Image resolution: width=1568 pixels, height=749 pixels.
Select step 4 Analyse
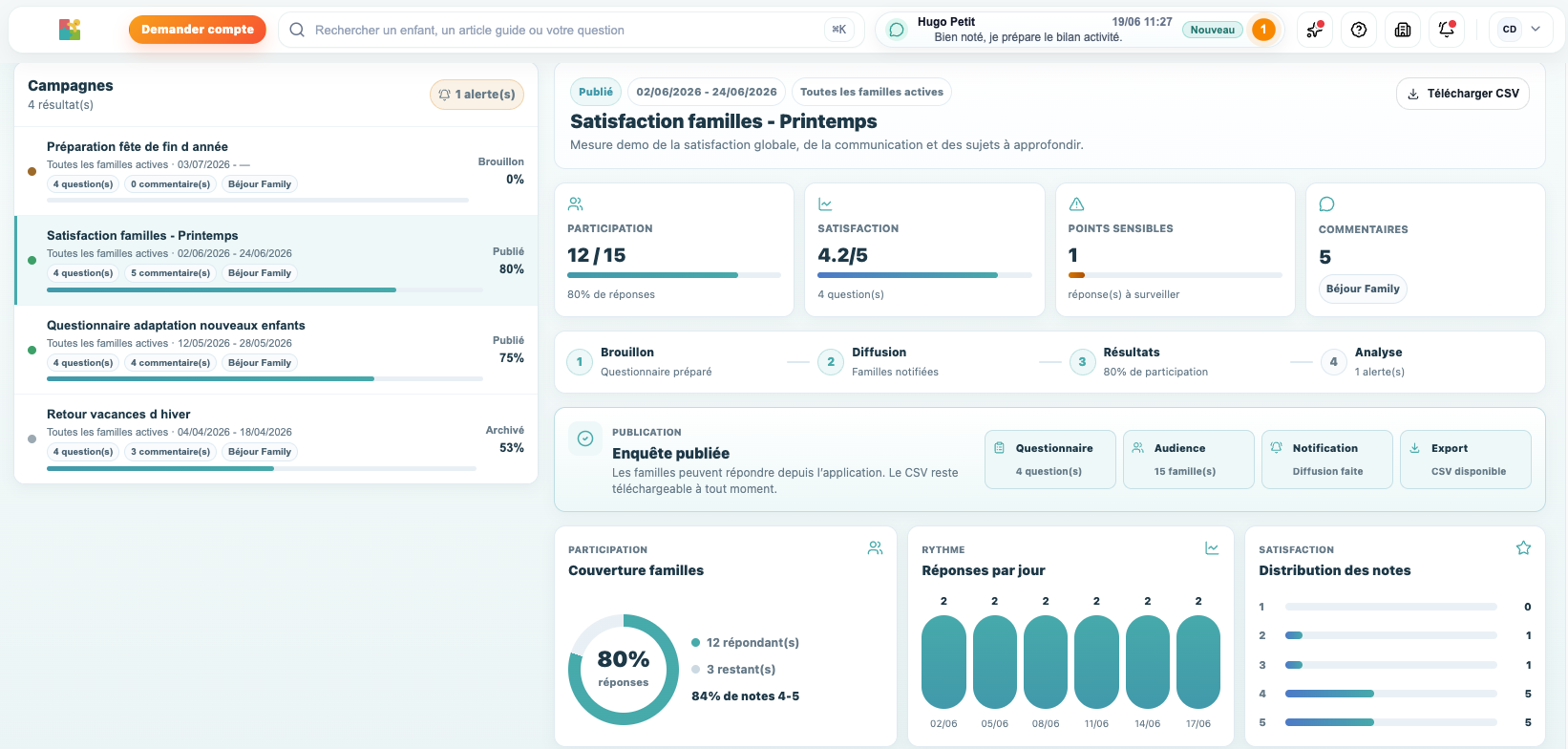(x=1364, y=362)
